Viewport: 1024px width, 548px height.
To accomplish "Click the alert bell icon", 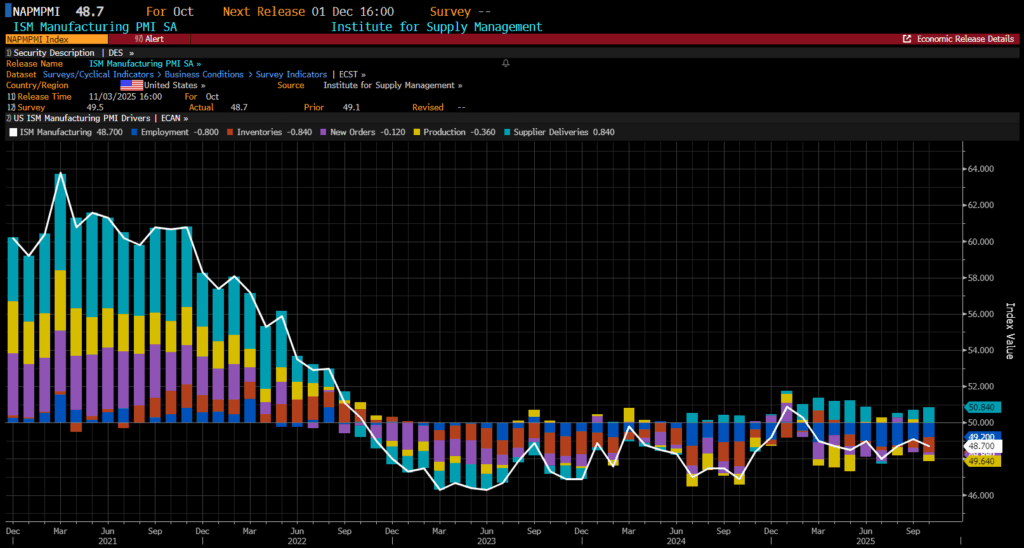I will click(x=505, y=63).
